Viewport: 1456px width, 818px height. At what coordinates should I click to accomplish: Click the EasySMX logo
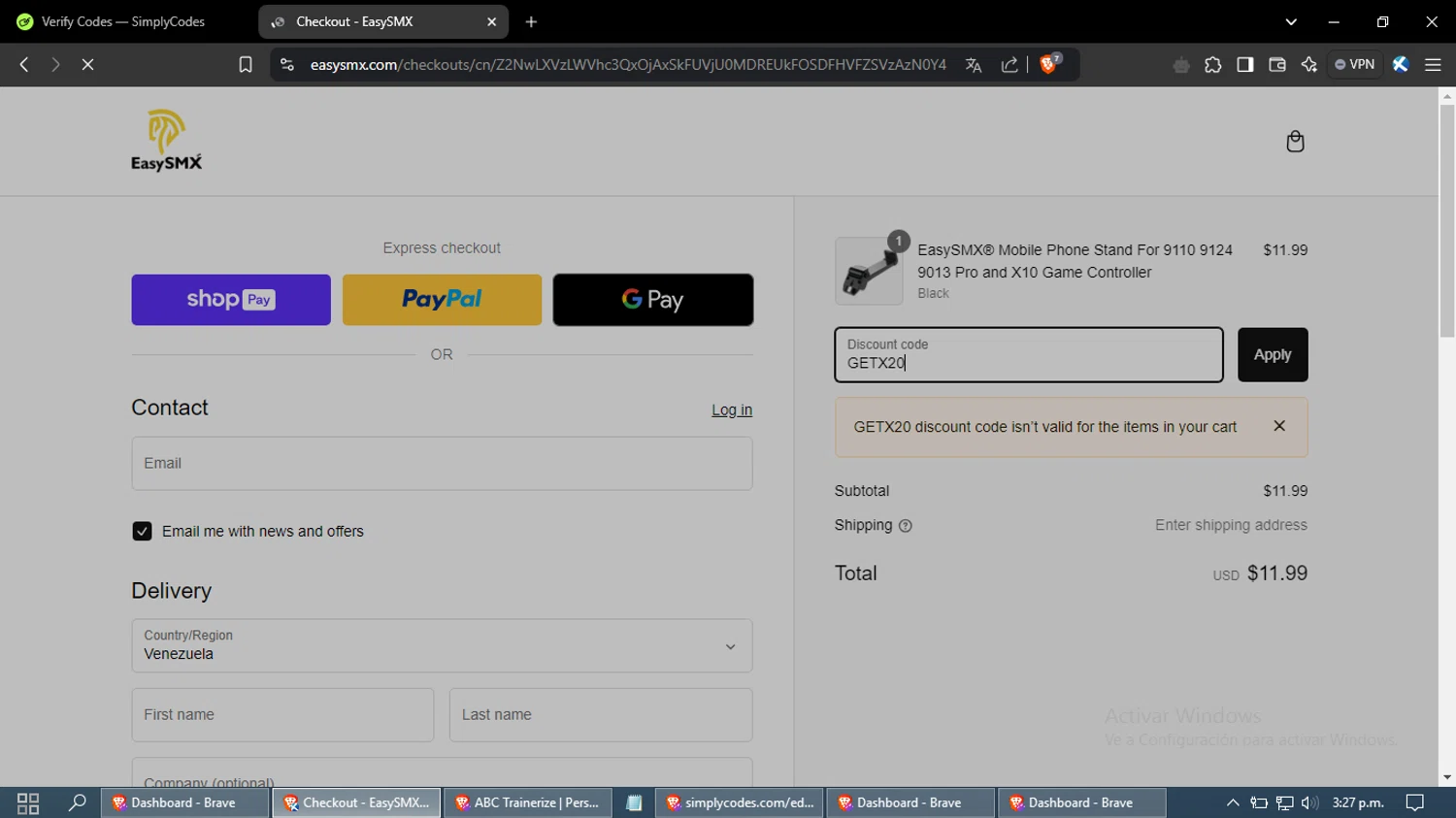point(167,140)
